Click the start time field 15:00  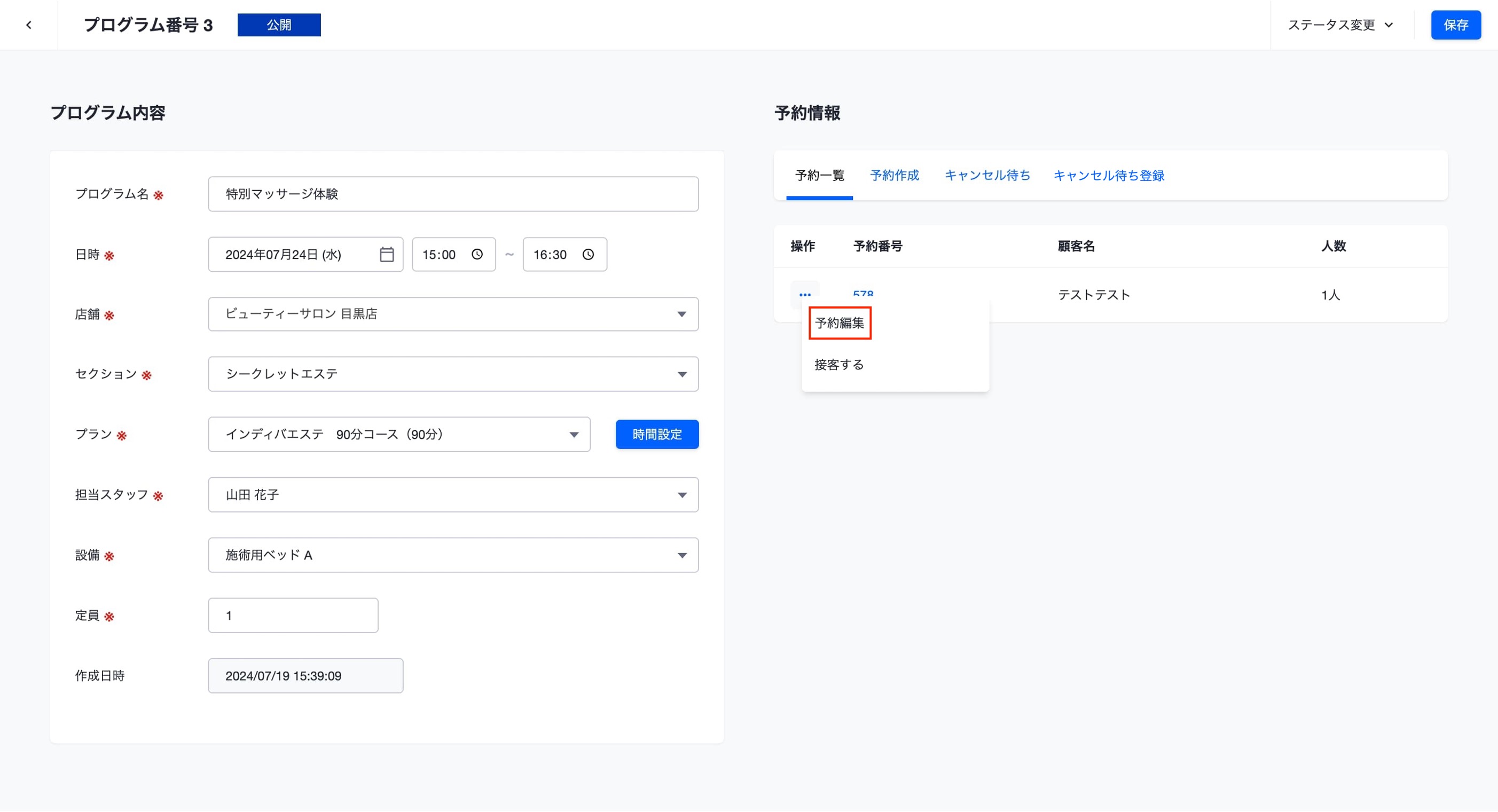click(x=453, y=255)
